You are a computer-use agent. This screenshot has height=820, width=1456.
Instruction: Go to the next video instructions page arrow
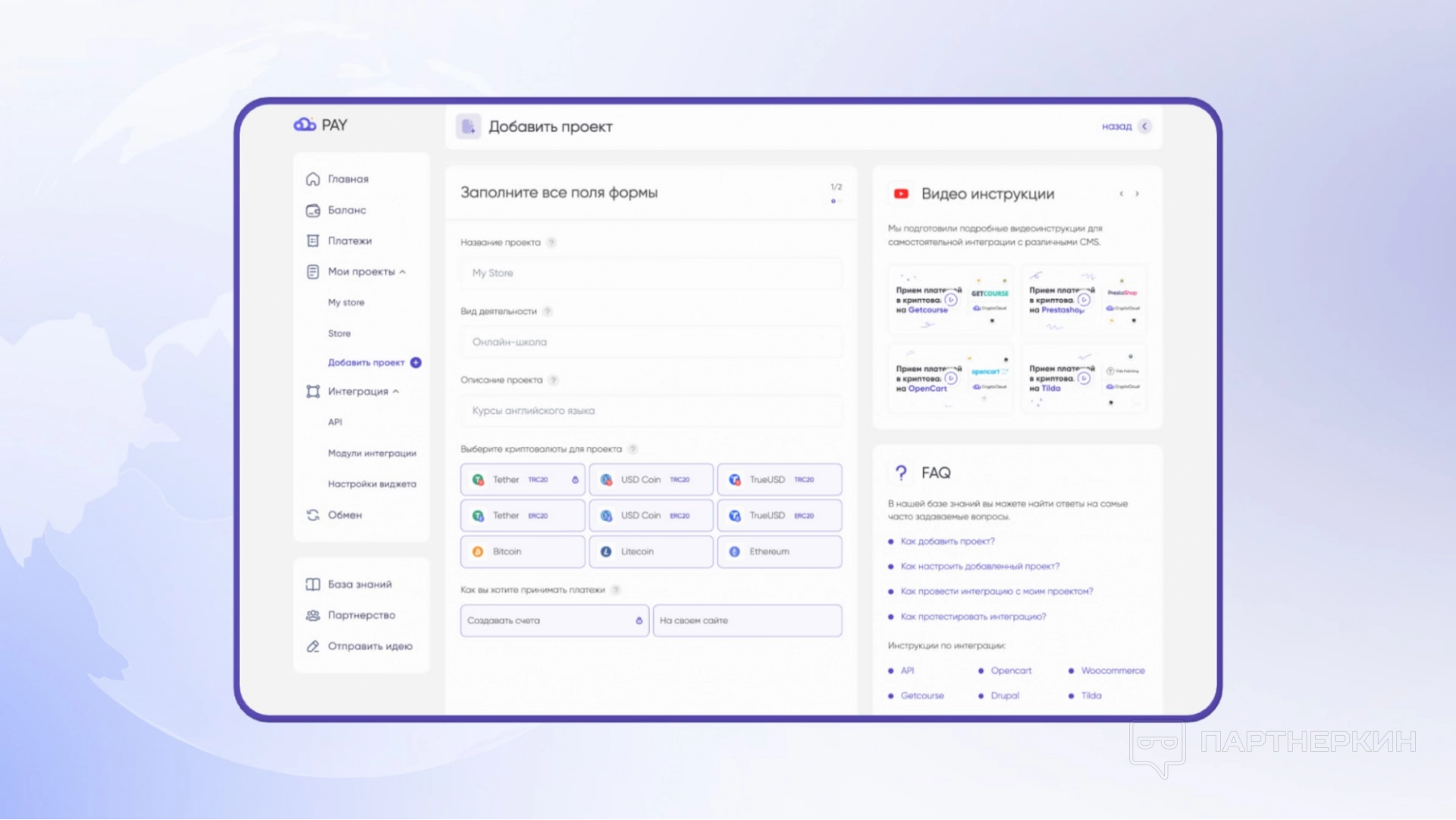[1137, 194]
